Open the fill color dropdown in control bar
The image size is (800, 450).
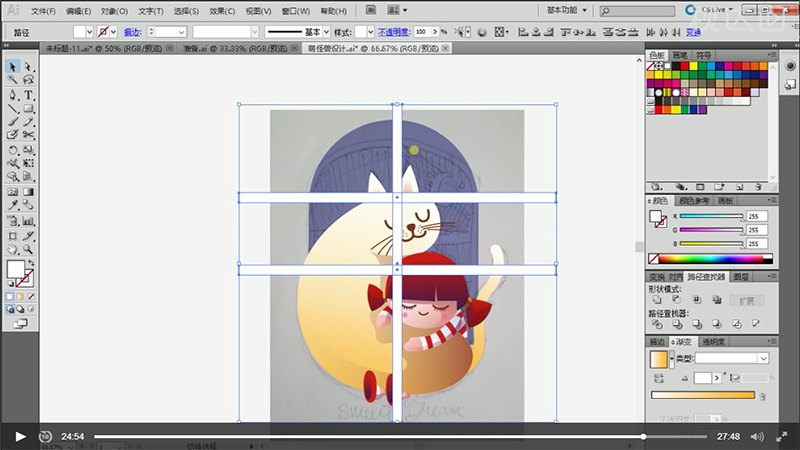click(x=89, y=32)
